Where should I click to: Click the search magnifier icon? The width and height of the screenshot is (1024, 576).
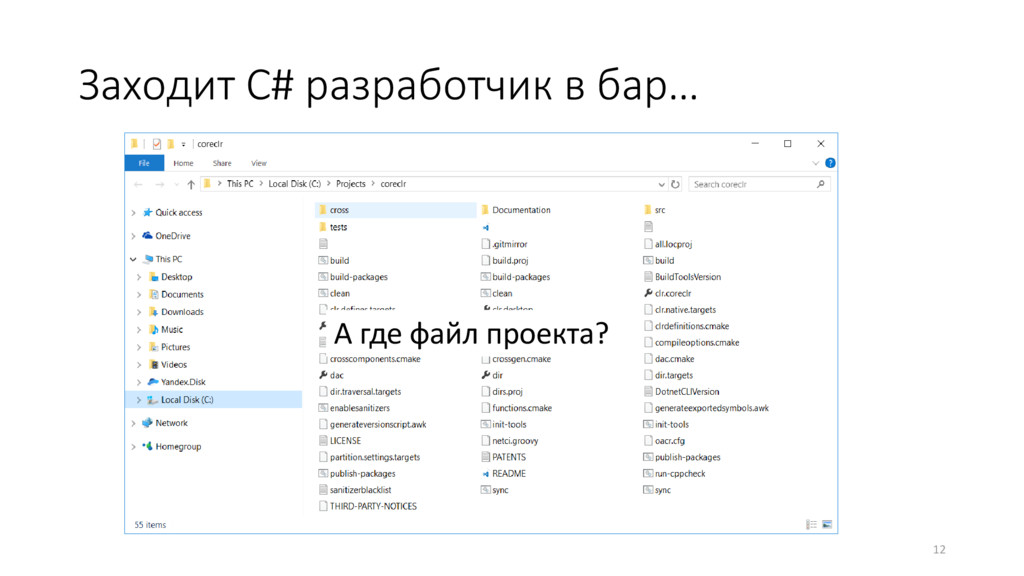pos(820,184)
